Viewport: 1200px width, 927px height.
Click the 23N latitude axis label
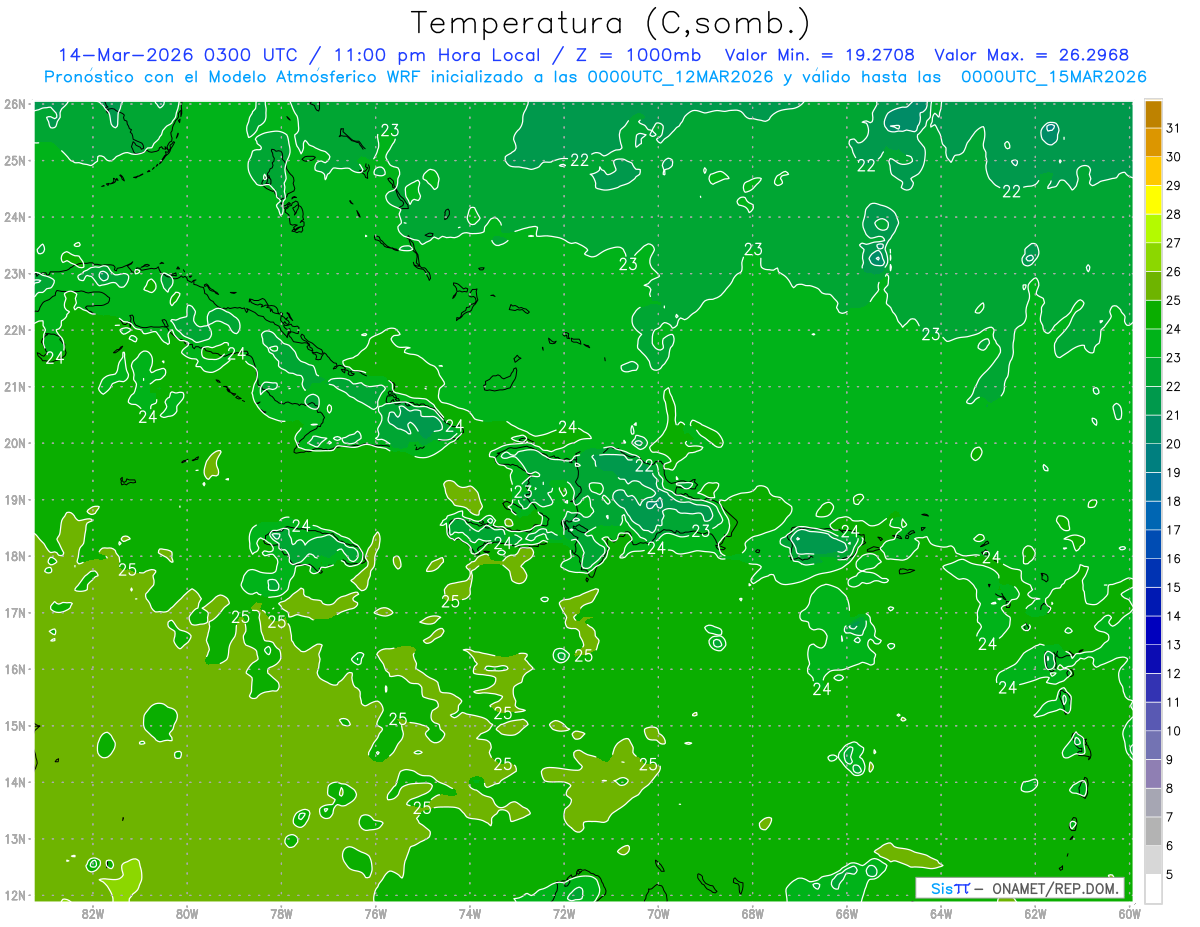coord(14,274)
